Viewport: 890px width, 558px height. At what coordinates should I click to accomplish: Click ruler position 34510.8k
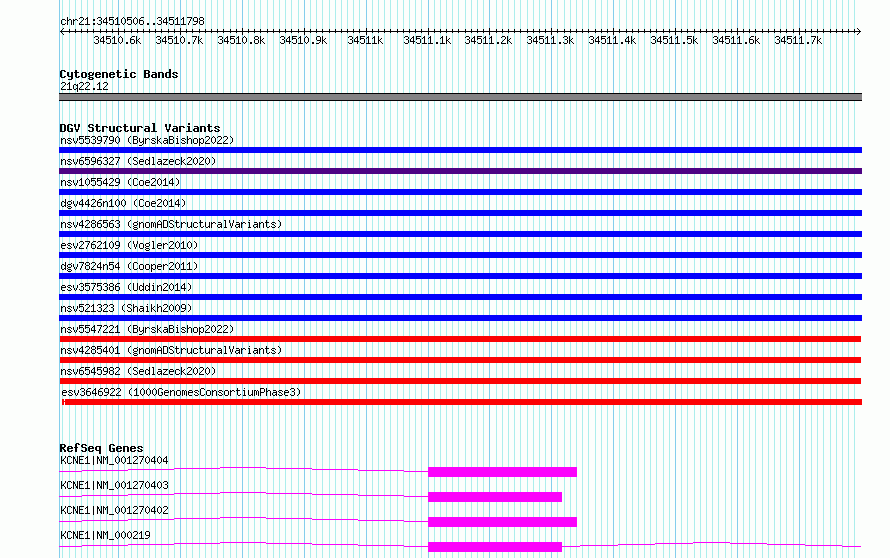pos(241,40)
